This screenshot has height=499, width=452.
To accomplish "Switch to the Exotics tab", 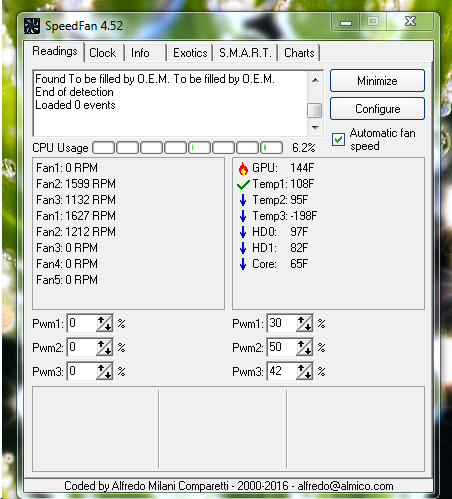I will (190, 53).
